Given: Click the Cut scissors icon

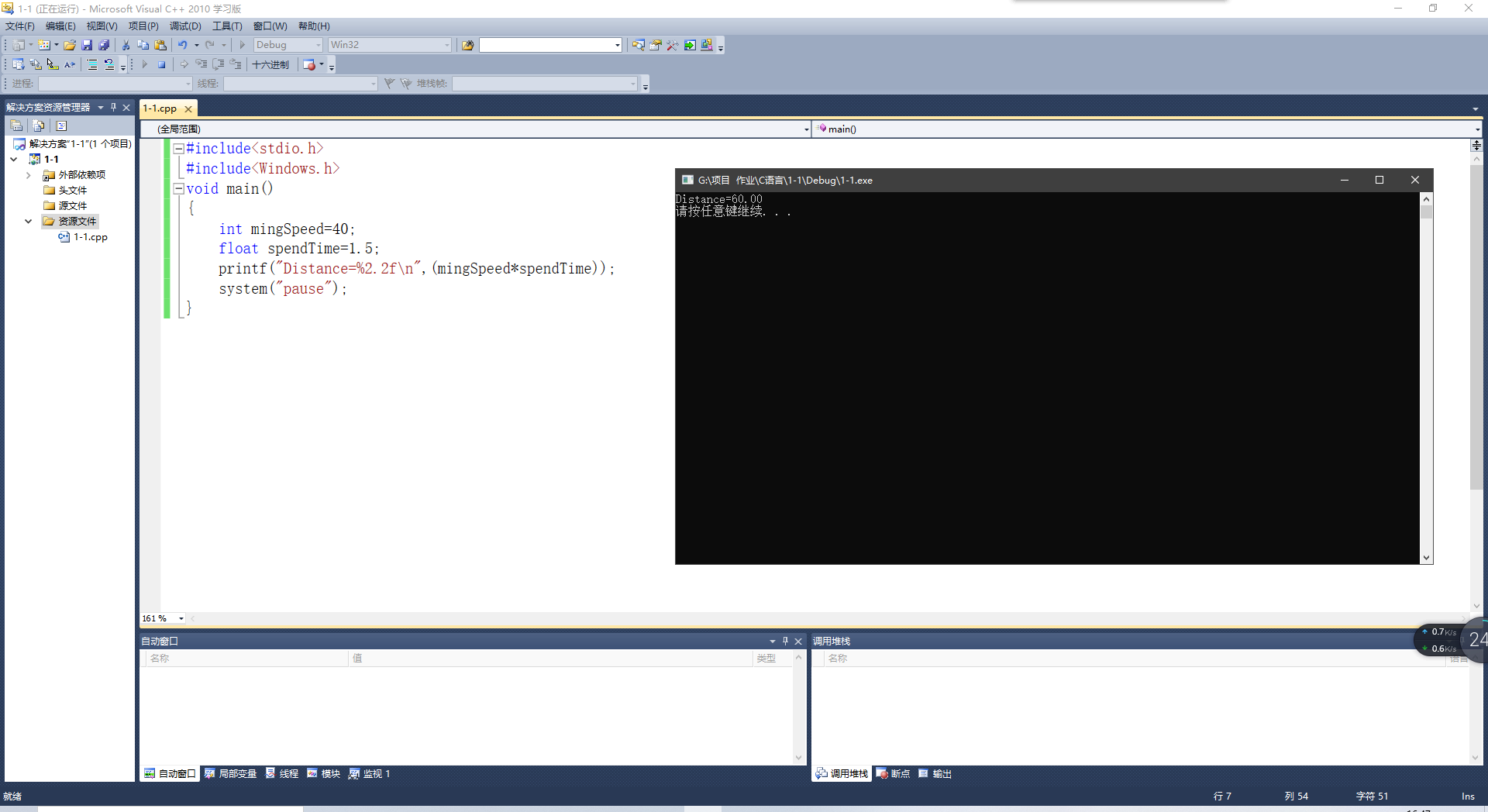Looking at the screenshot, I should point(126,45).
